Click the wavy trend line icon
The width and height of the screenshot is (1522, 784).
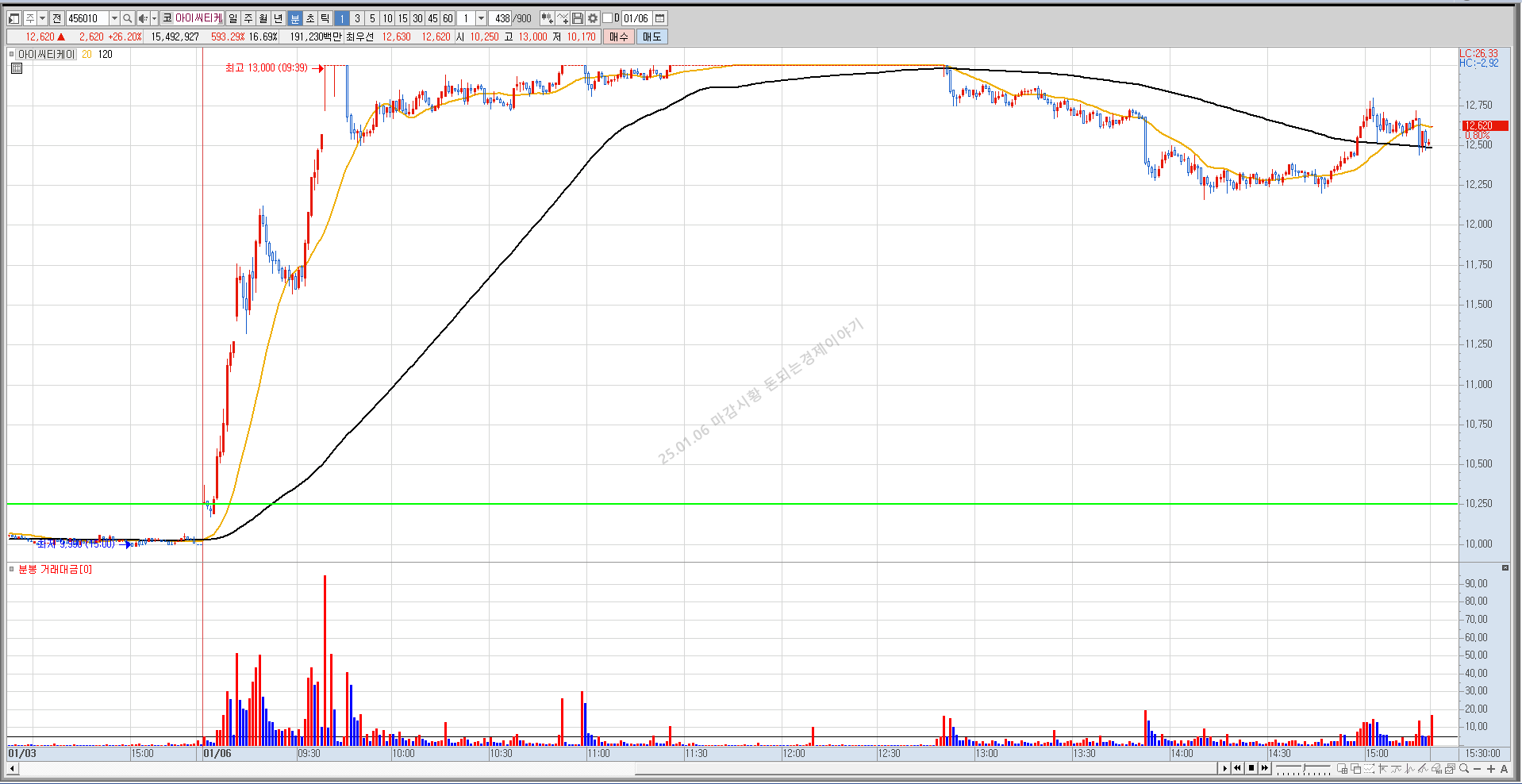pyautogui.click(x=1397, y=768)
